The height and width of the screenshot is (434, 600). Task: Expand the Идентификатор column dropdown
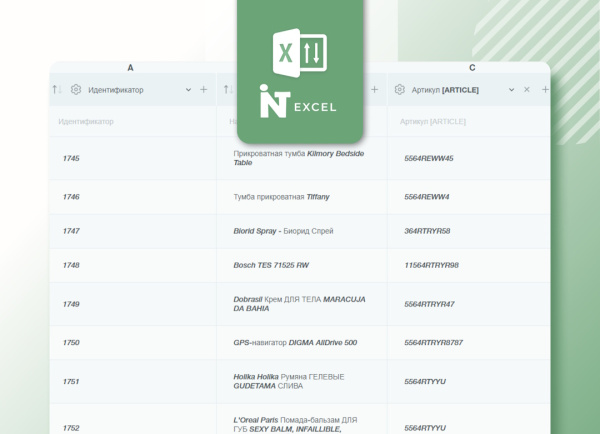coord(188,90)
